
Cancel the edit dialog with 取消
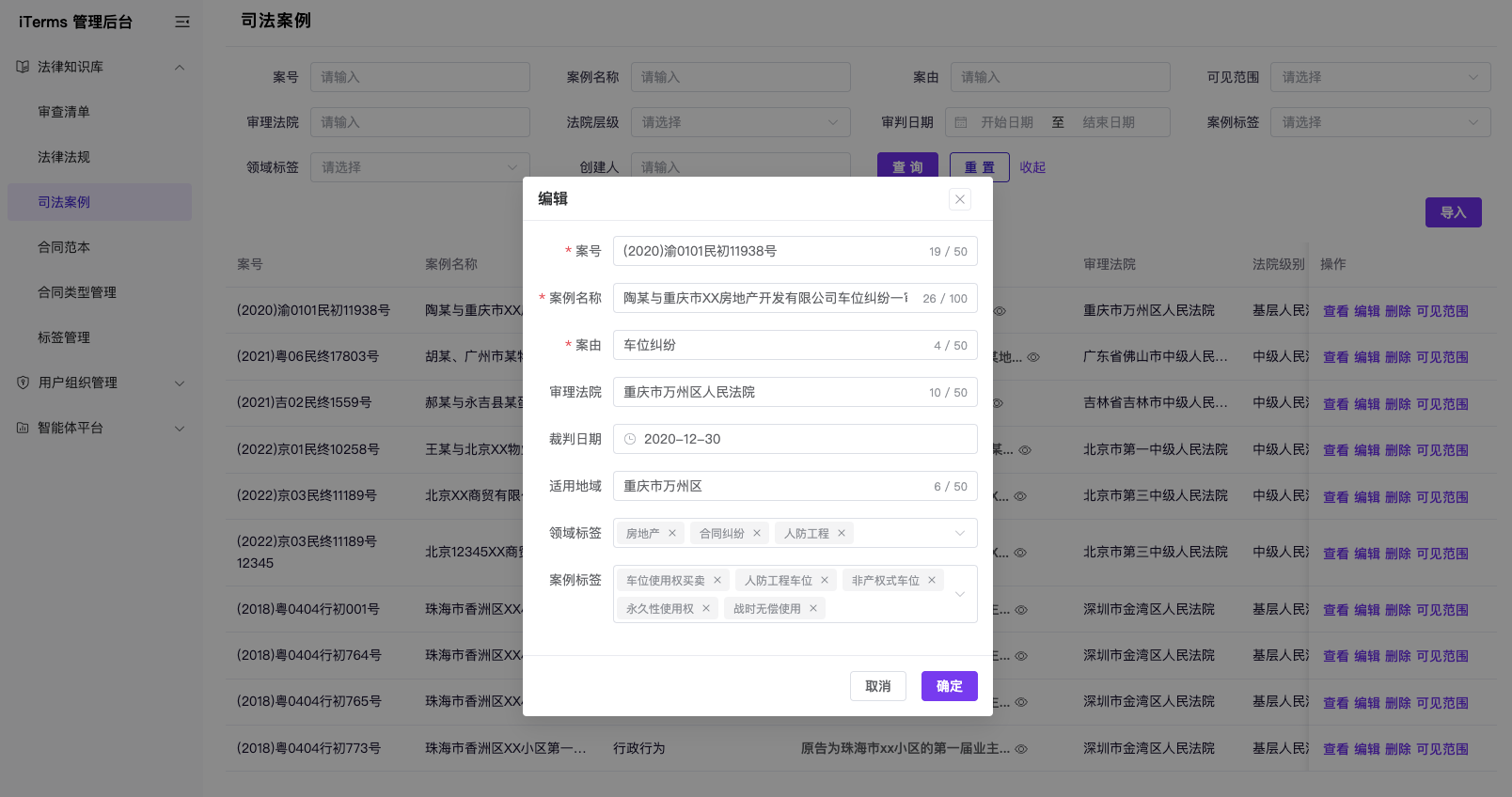pyautogui.click(x=878, y=686)
